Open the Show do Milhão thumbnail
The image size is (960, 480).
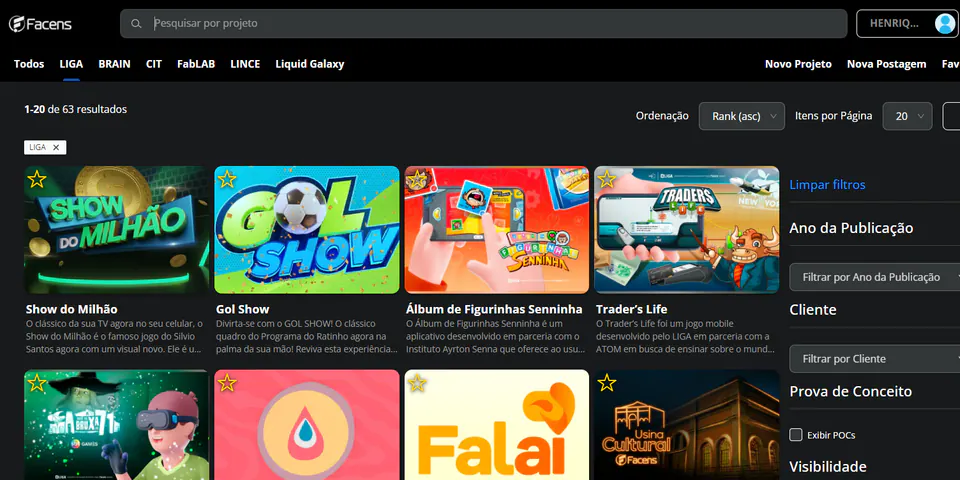[x=116, y=230]
